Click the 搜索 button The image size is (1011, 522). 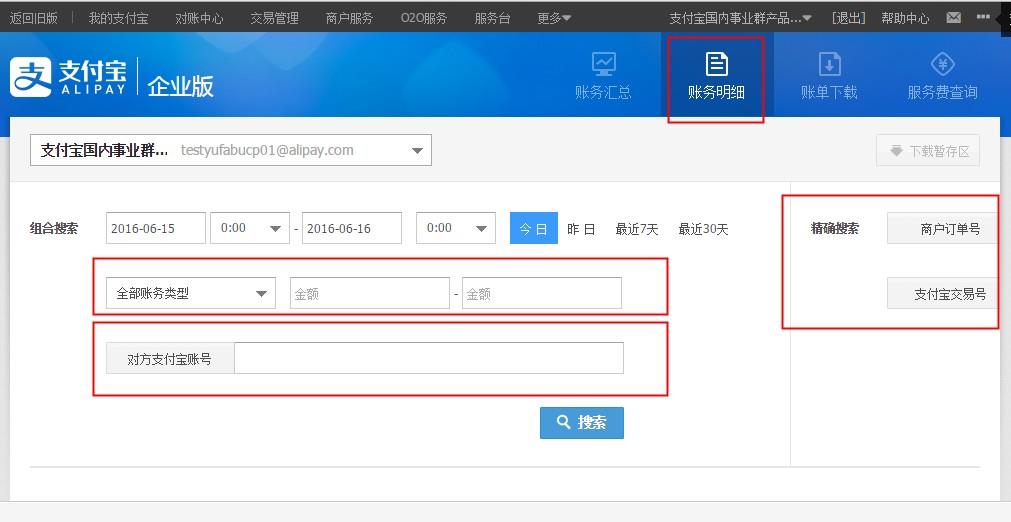[x=582, y=423]
